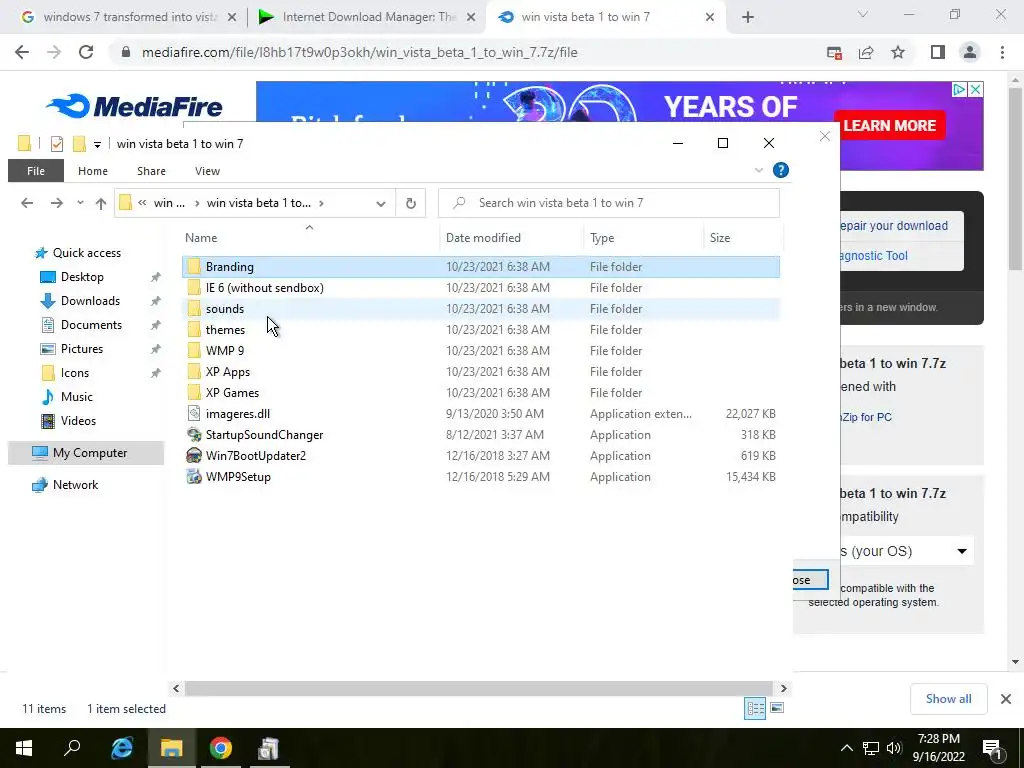Screen dimensions: 1024x768
Task: Select the imageres.dll file icon
Action: 194,413
